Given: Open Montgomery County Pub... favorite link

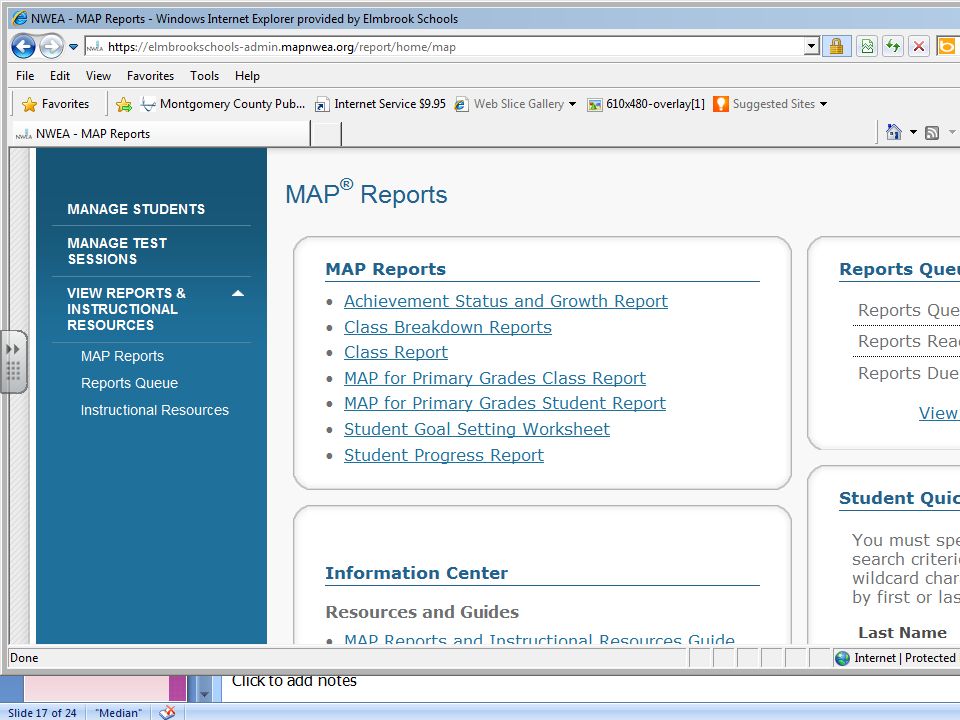Looking at the screenshot, I should tap(223, 104).
